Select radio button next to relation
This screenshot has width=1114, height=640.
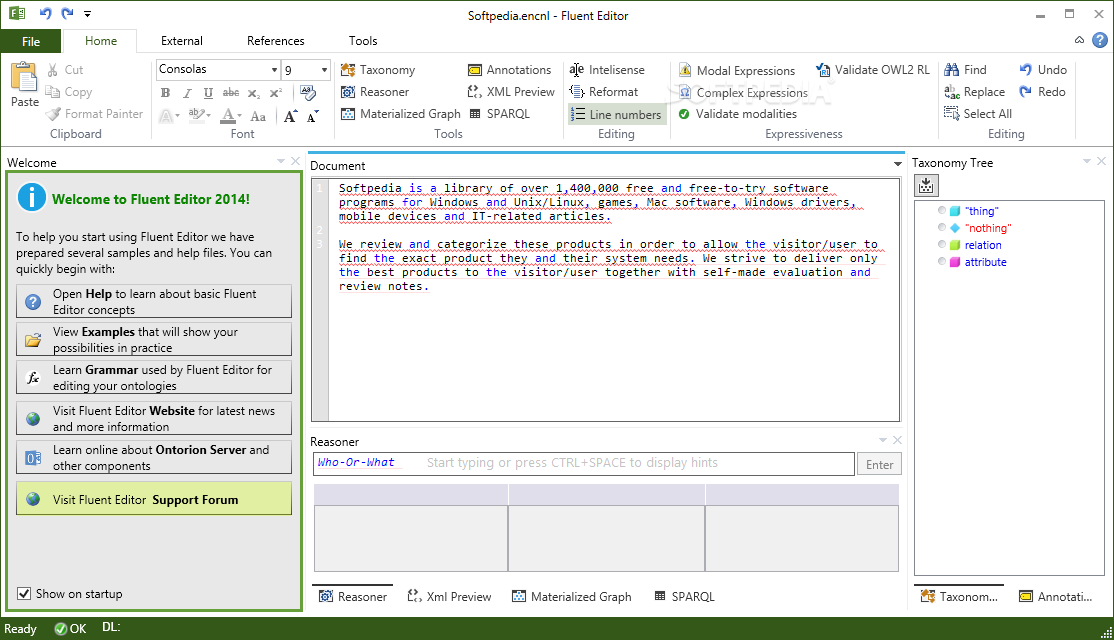click(x=942, y=244)
